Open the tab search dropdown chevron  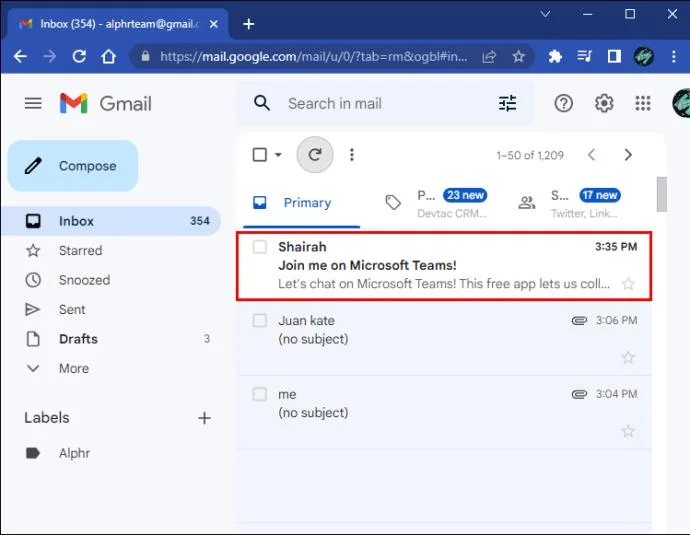click(545, 14)
